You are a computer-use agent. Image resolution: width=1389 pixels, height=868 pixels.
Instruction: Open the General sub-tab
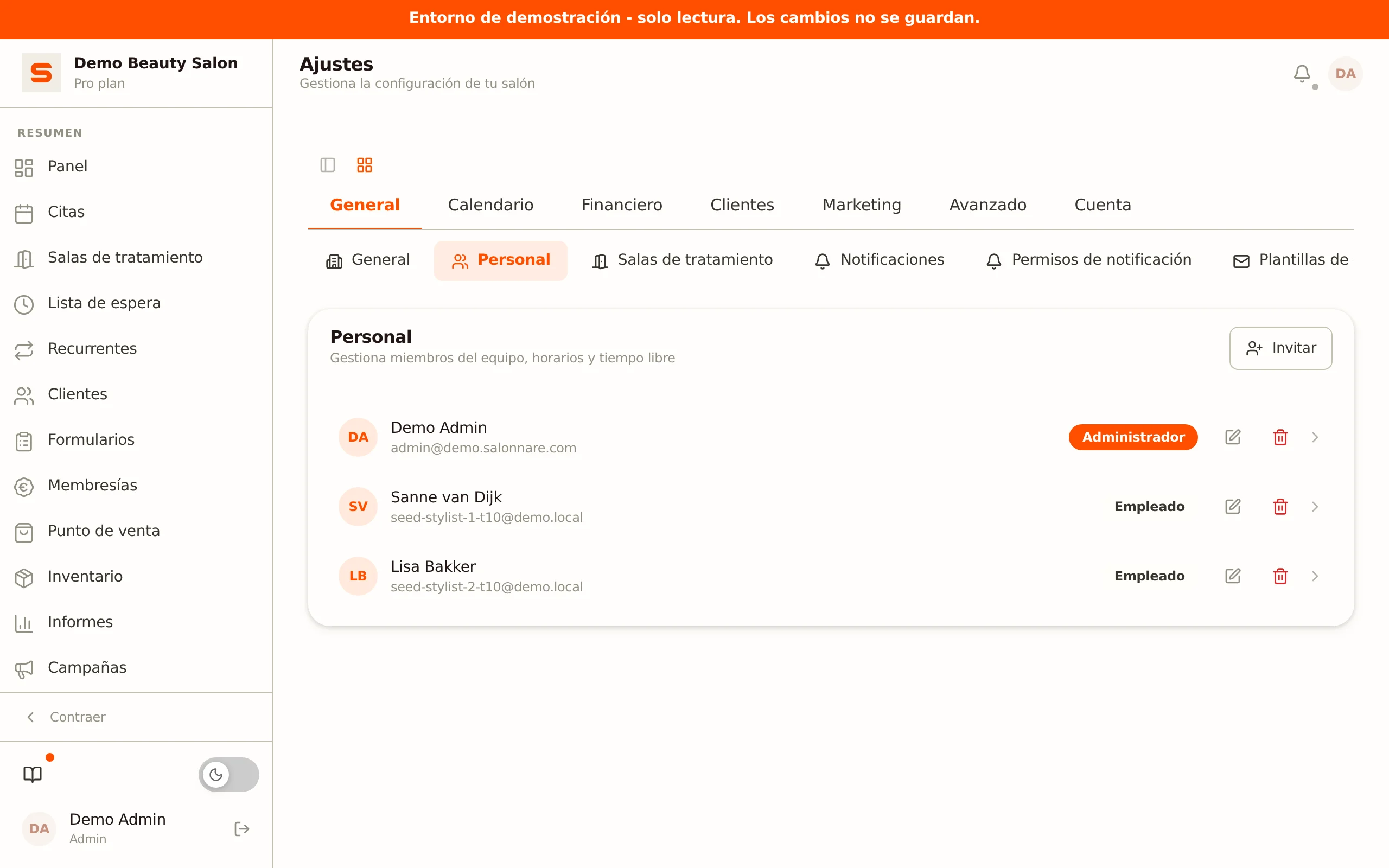368,260
